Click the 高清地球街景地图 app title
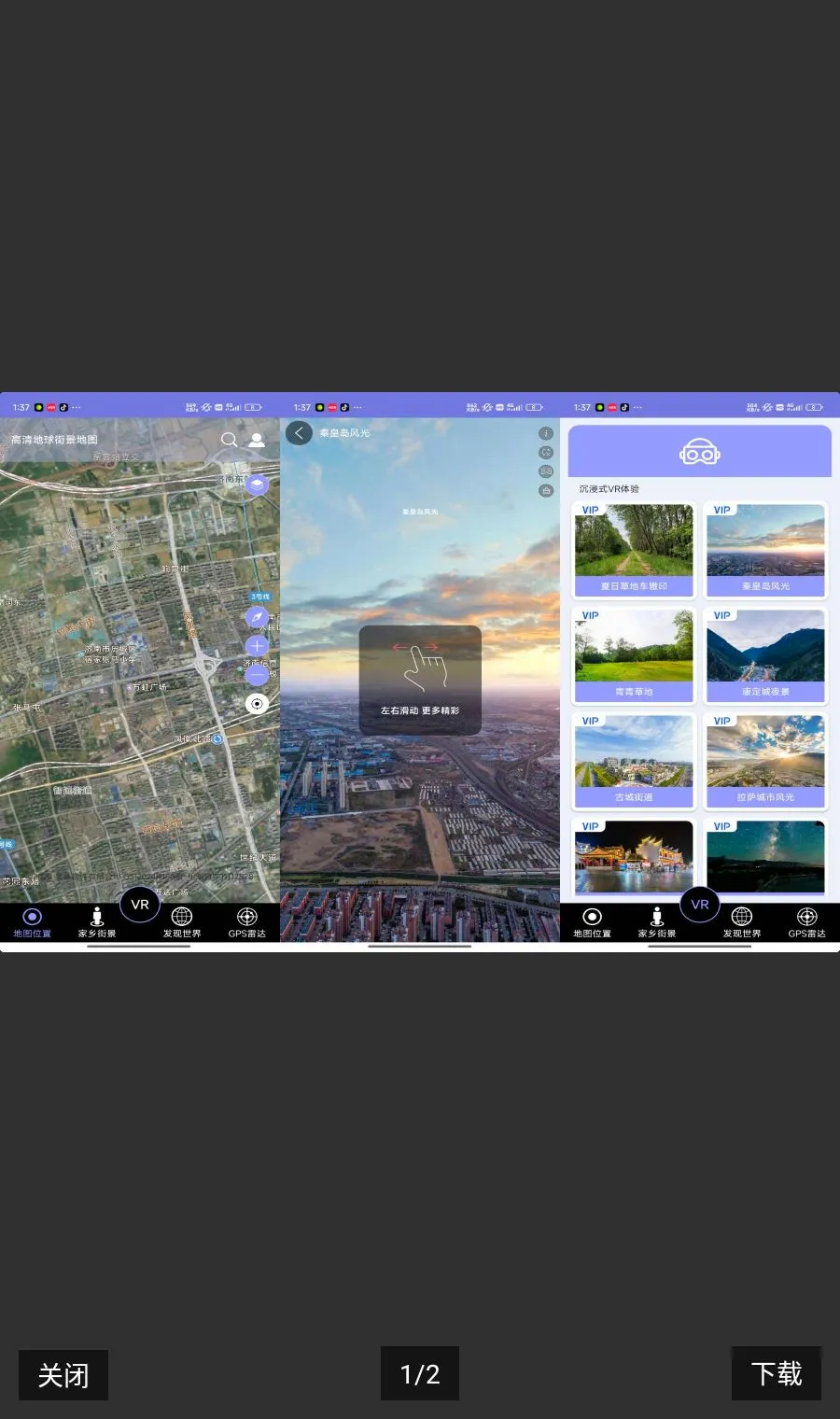Screen dimensions: 840x1419 coord(54,440)
